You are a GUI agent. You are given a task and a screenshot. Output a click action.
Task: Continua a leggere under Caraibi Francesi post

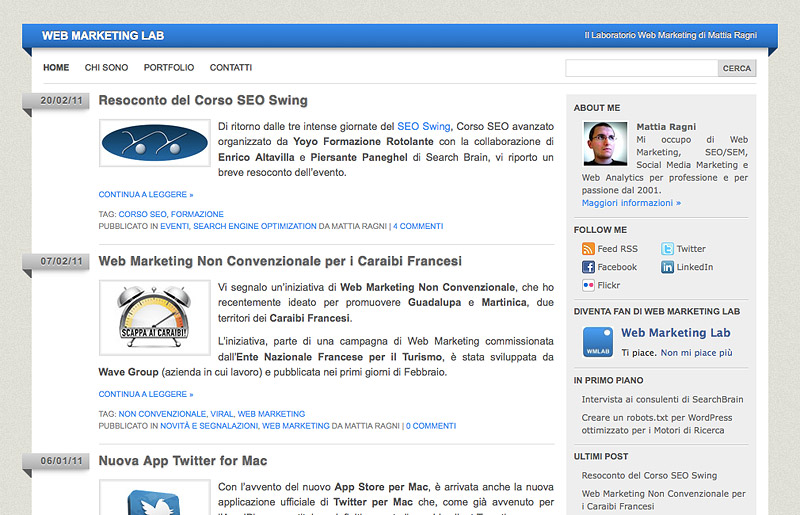click(146, 394)
